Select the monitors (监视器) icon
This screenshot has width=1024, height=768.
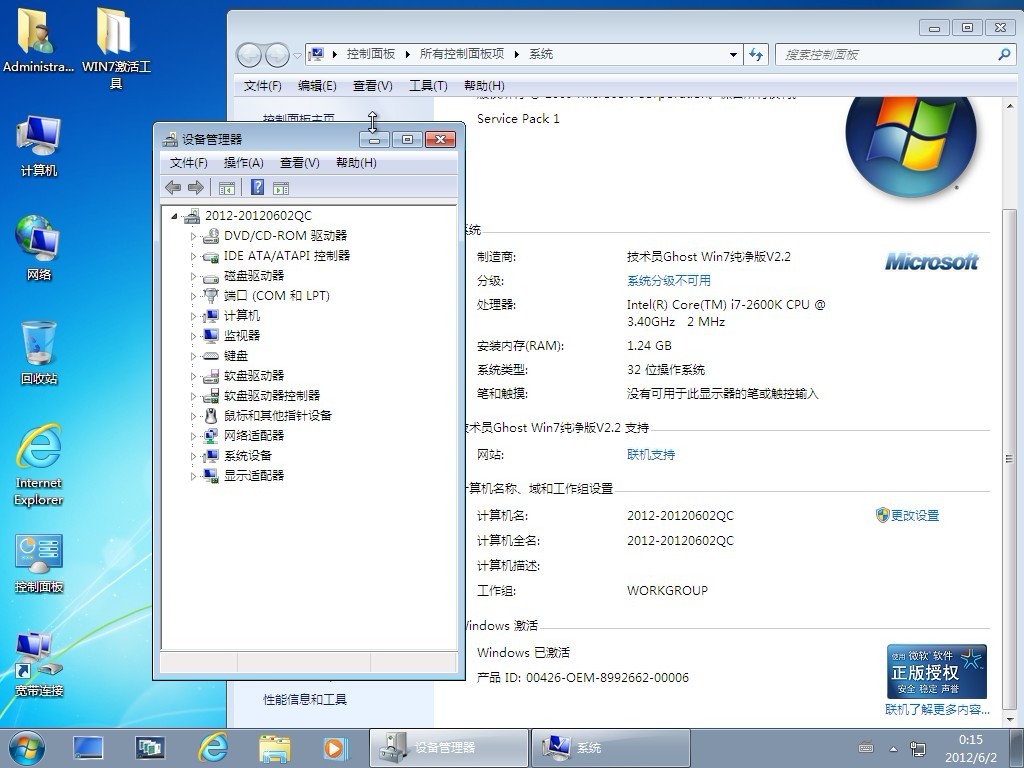211,336
